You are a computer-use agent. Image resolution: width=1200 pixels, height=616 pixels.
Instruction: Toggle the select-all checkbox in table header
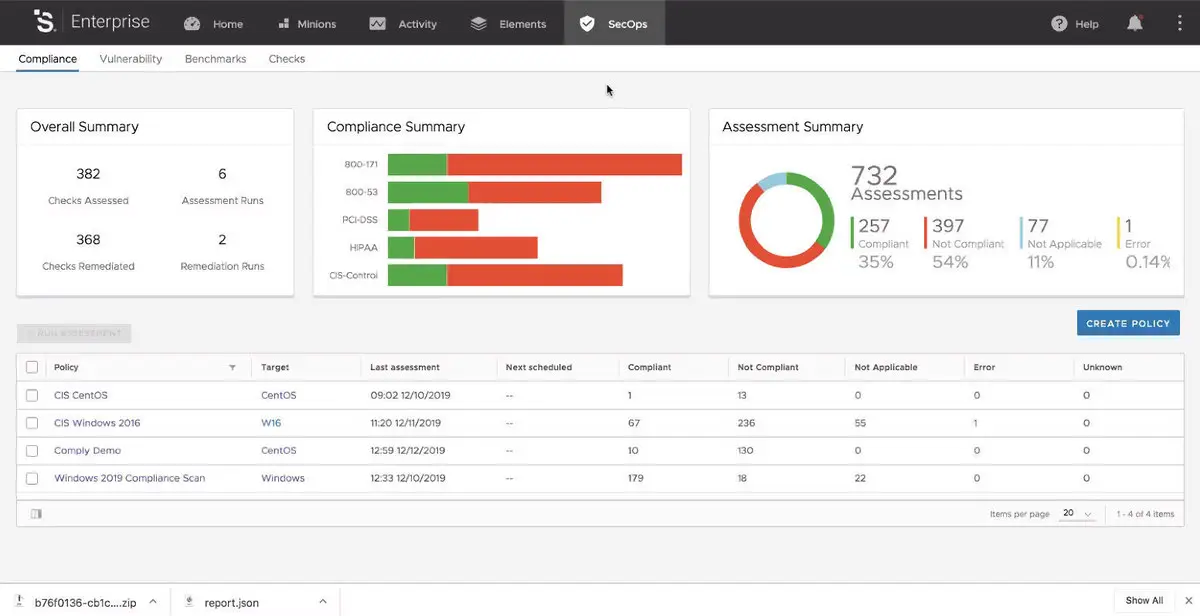[x=32, y=367]
